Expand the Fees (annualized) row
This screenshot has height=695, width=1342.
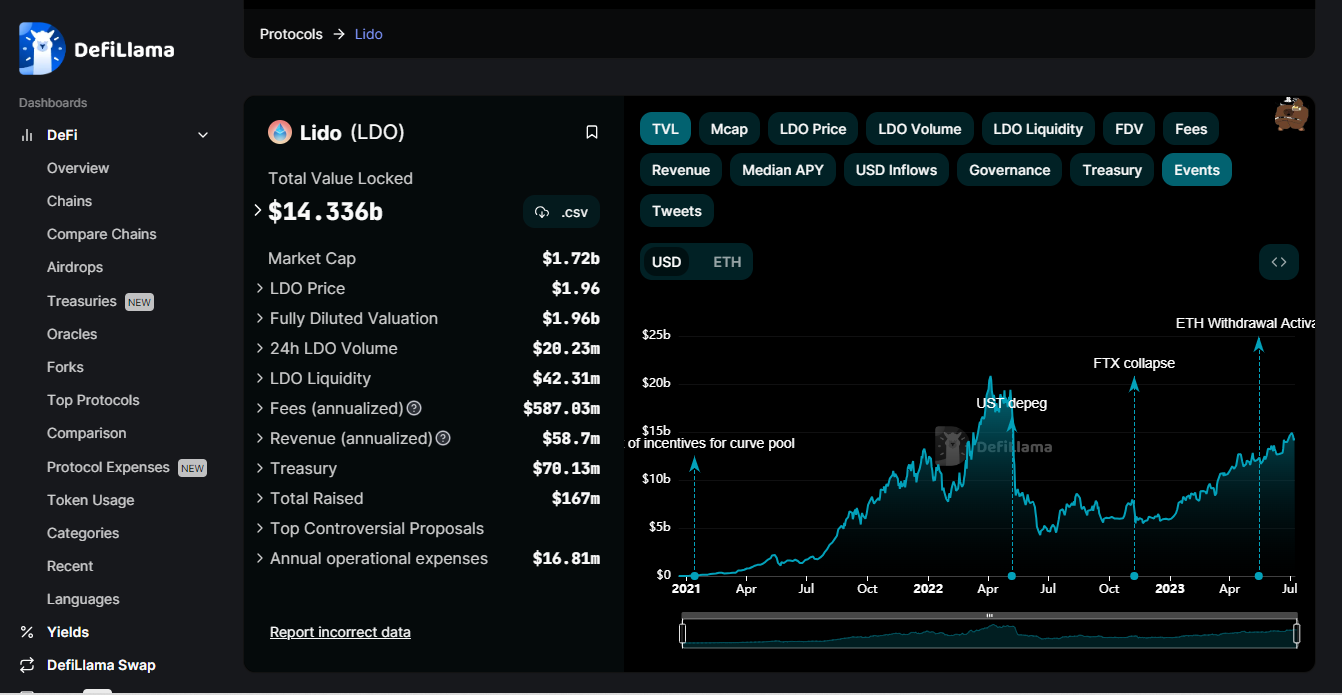coord(260,408)
